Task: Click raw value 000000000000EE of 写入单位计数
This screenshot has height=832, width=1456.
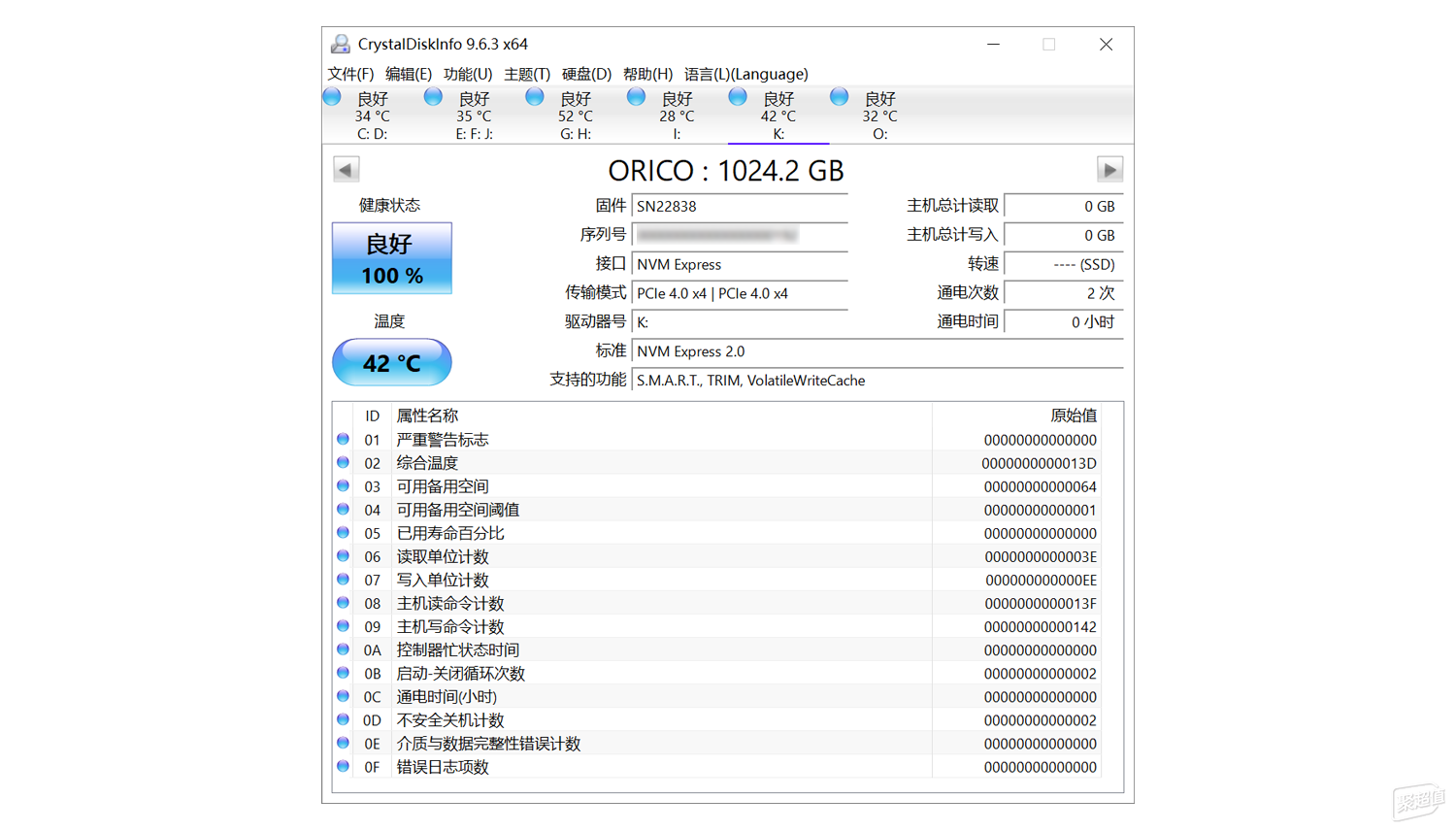Action: 1041,580
